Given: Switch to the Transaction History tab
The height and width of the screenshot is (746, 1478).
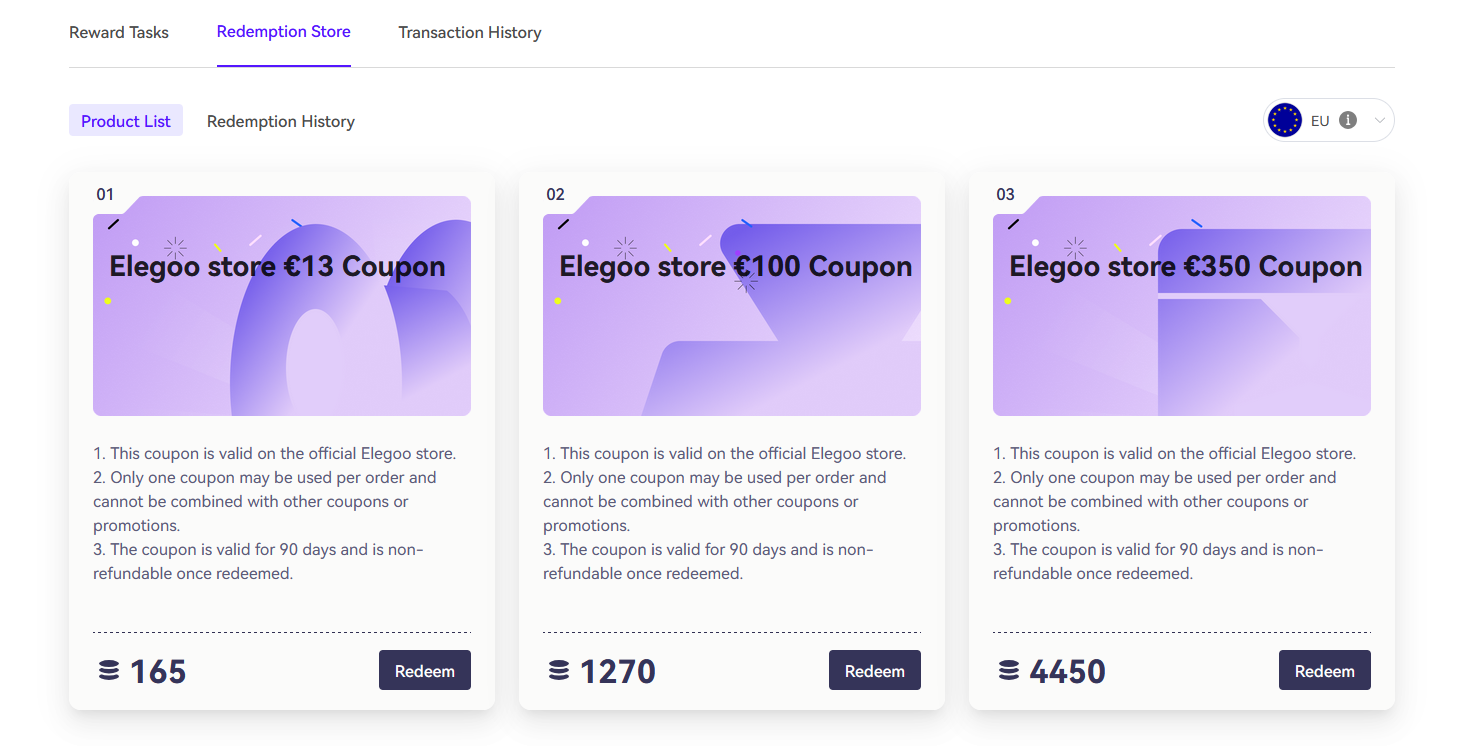Looking at the screenshot, I should pyautogui.click(x=470, y=32).
